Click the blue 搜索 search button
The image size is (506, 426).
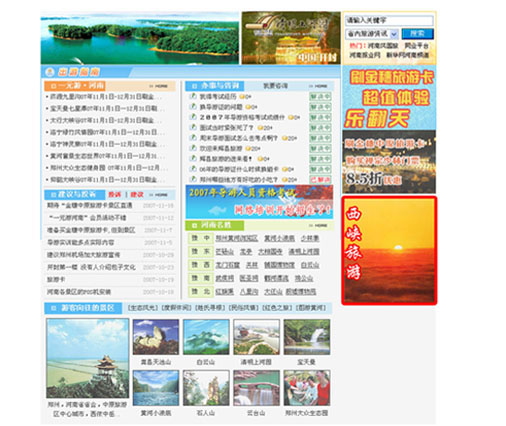click(x=417, y=34)
